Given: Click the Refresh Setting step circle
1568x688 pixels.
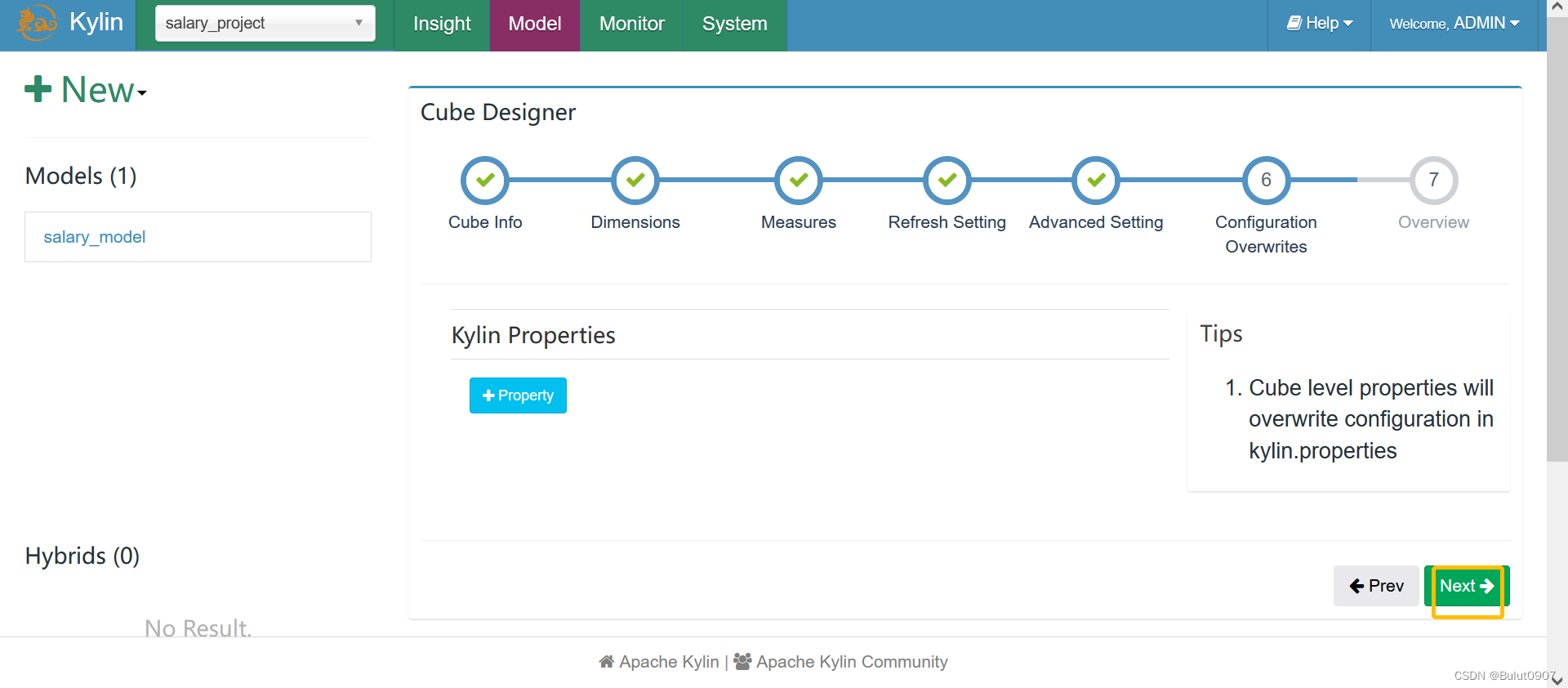Looking at the screenshot, I should pos(947,180).
